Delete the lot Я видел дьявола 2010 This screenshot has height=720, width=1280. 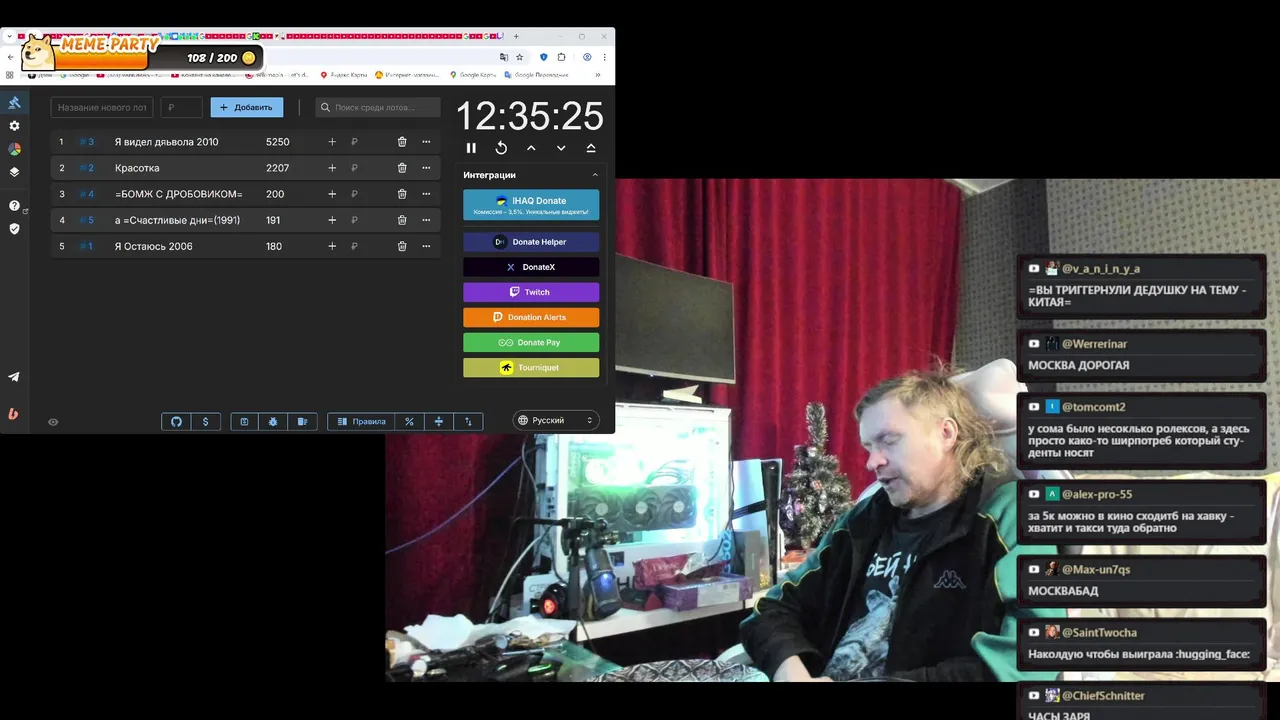tap(402, 142)
